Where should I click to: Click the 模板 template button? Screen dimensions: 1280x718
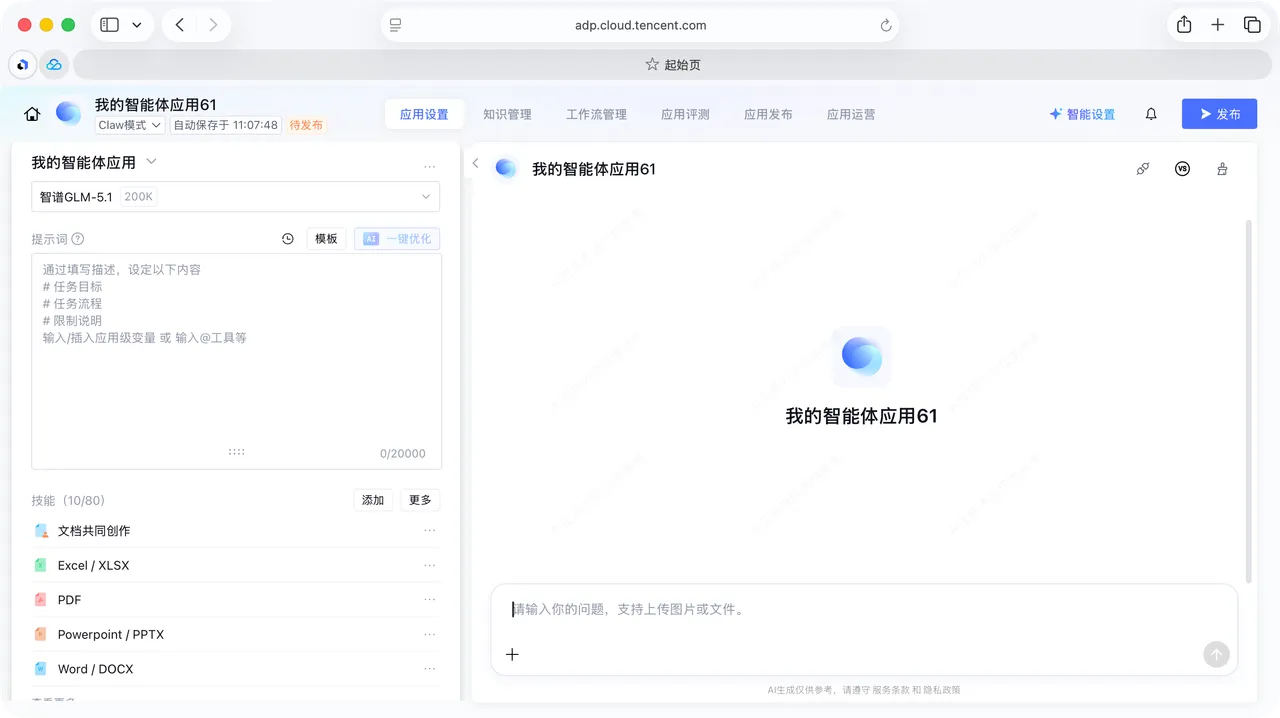point(326,239)
